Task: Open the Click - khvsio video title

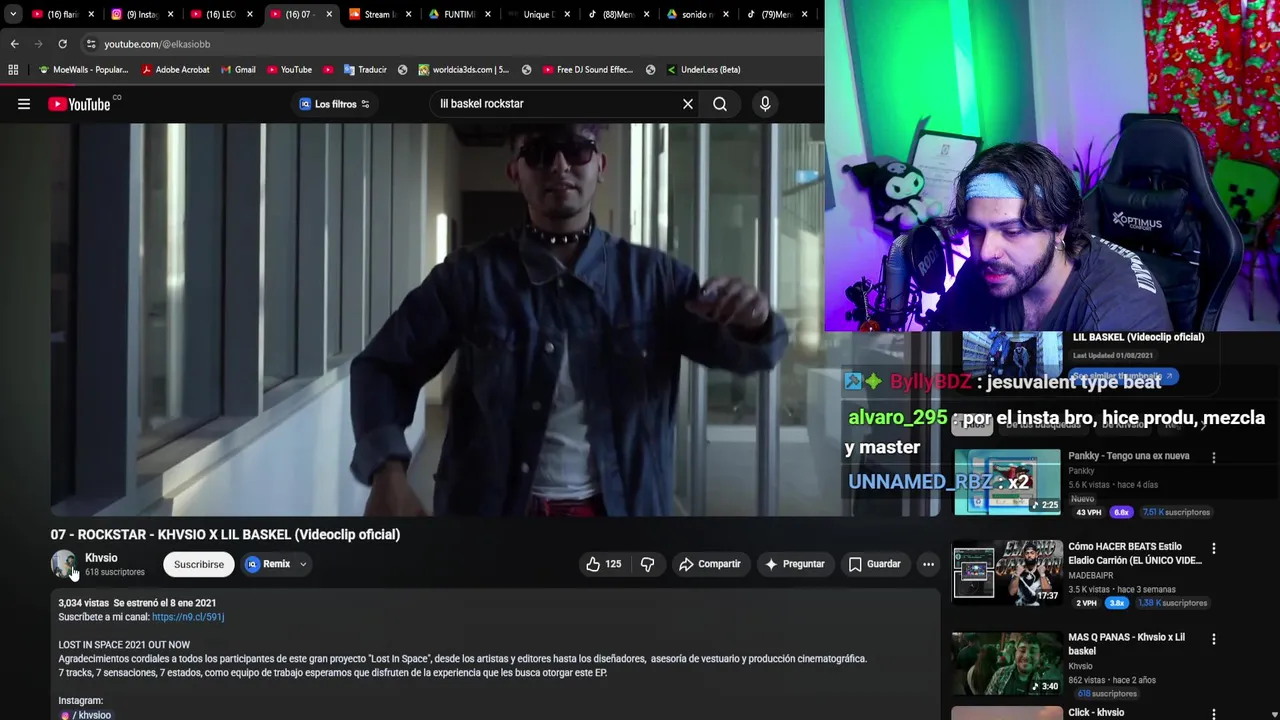Action: click(1096, 713)
